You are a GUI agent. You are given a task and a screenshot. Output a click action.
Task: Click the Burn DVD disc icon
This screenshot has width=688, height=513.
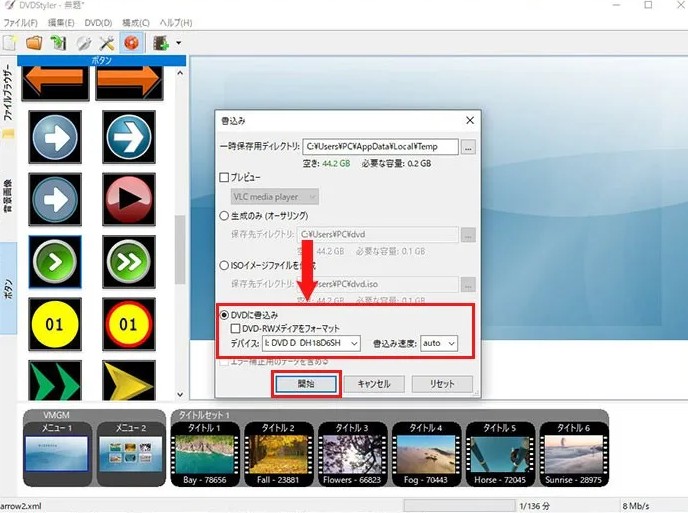pyautogui.click(x=131, y=43)
